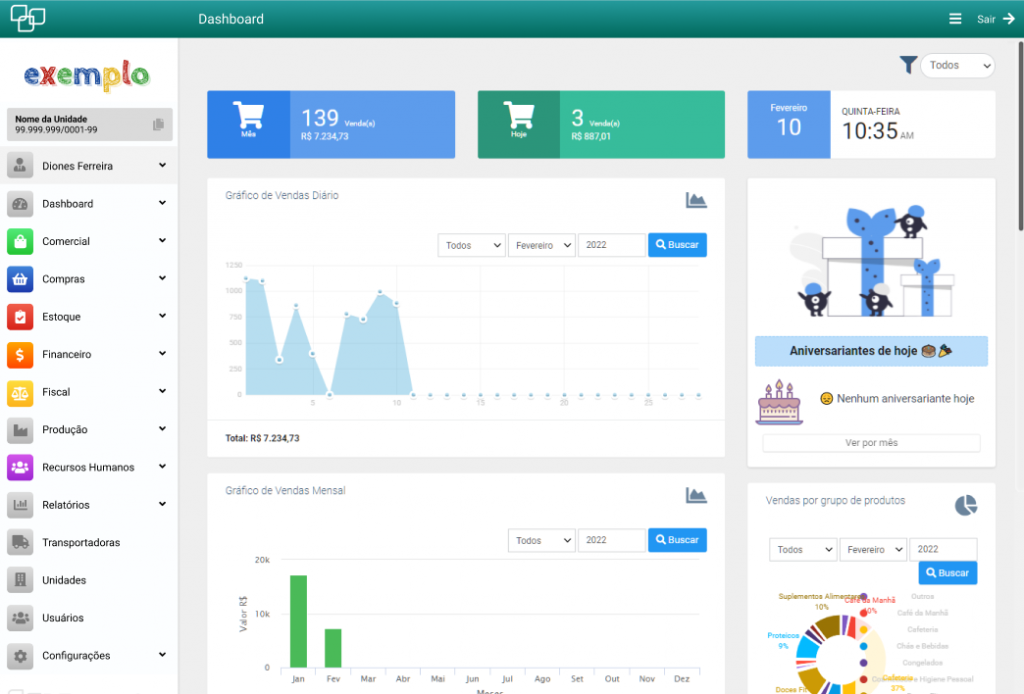Click the green today sales cart icon
Screen dimensions: 1024x694
tap(518, 118)
